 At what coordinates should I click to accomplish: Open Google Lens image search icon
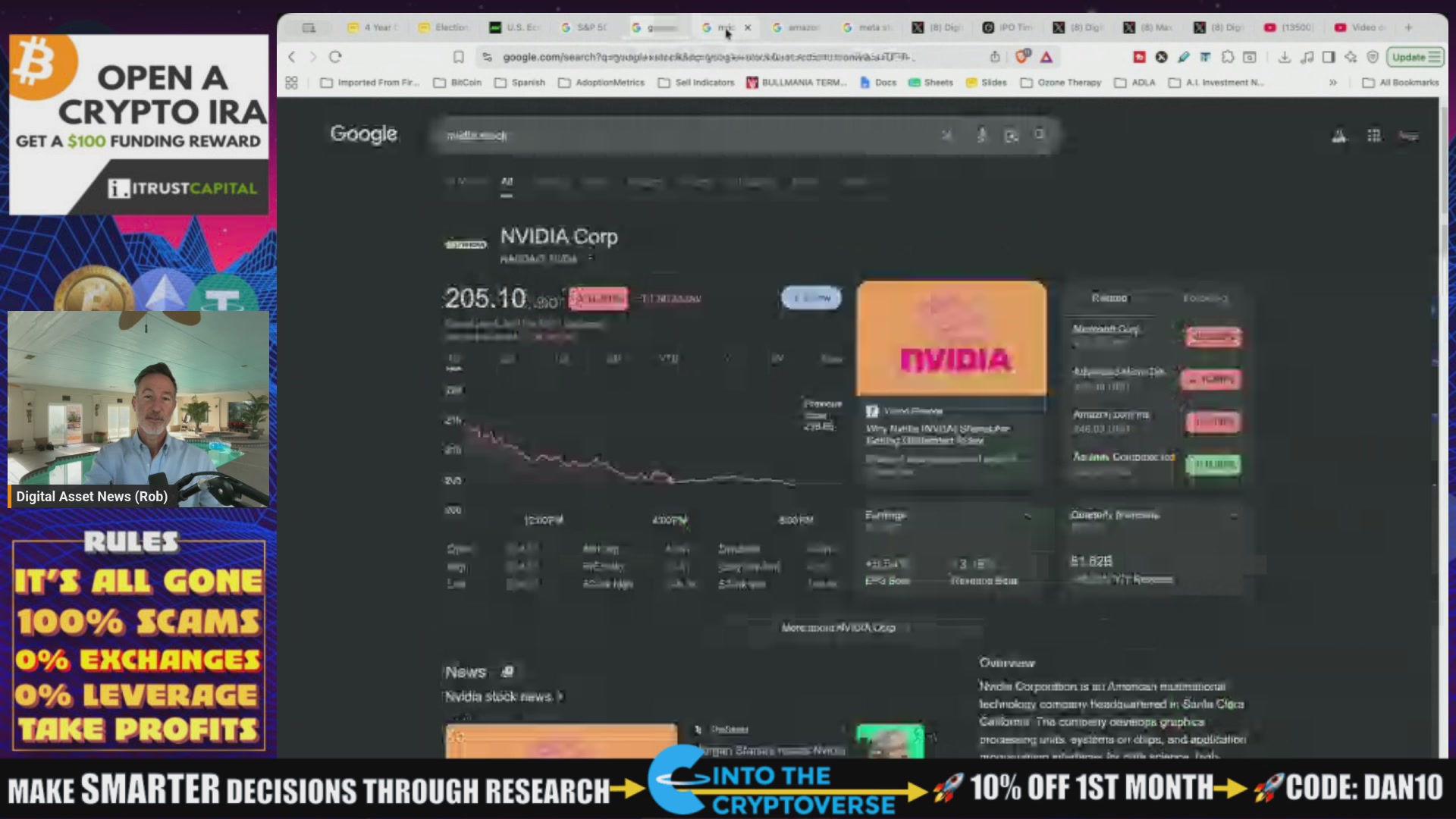[1011, 136]
